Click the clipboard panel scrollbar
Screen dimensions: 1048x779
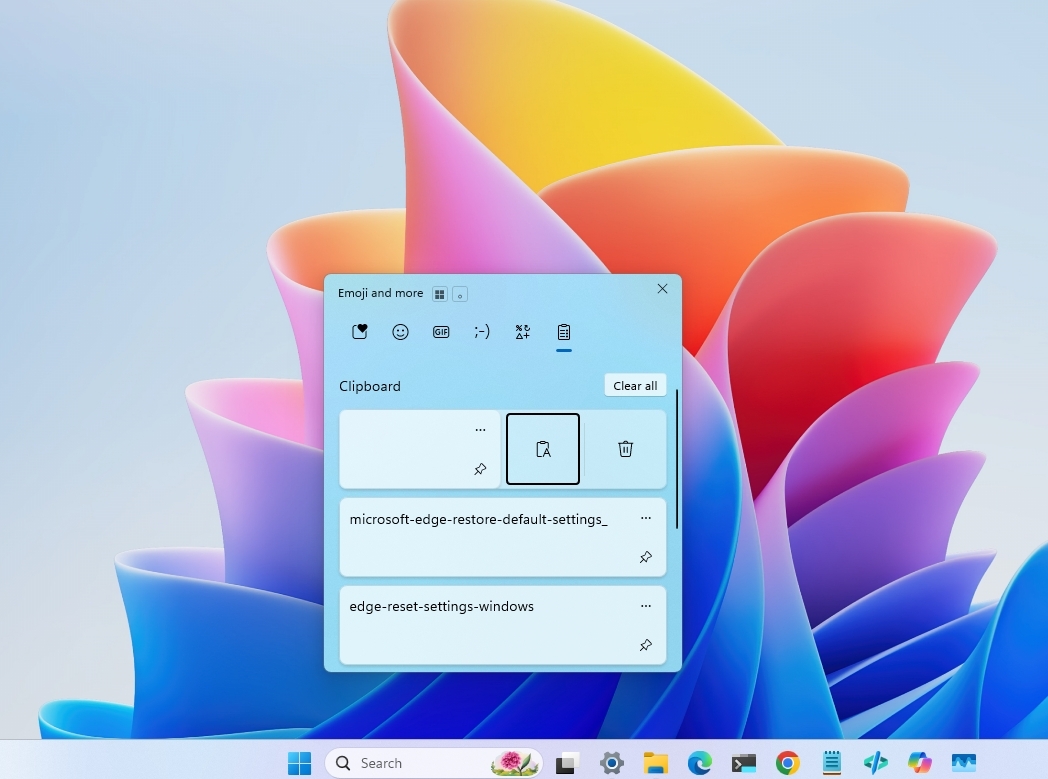(676, 459)
